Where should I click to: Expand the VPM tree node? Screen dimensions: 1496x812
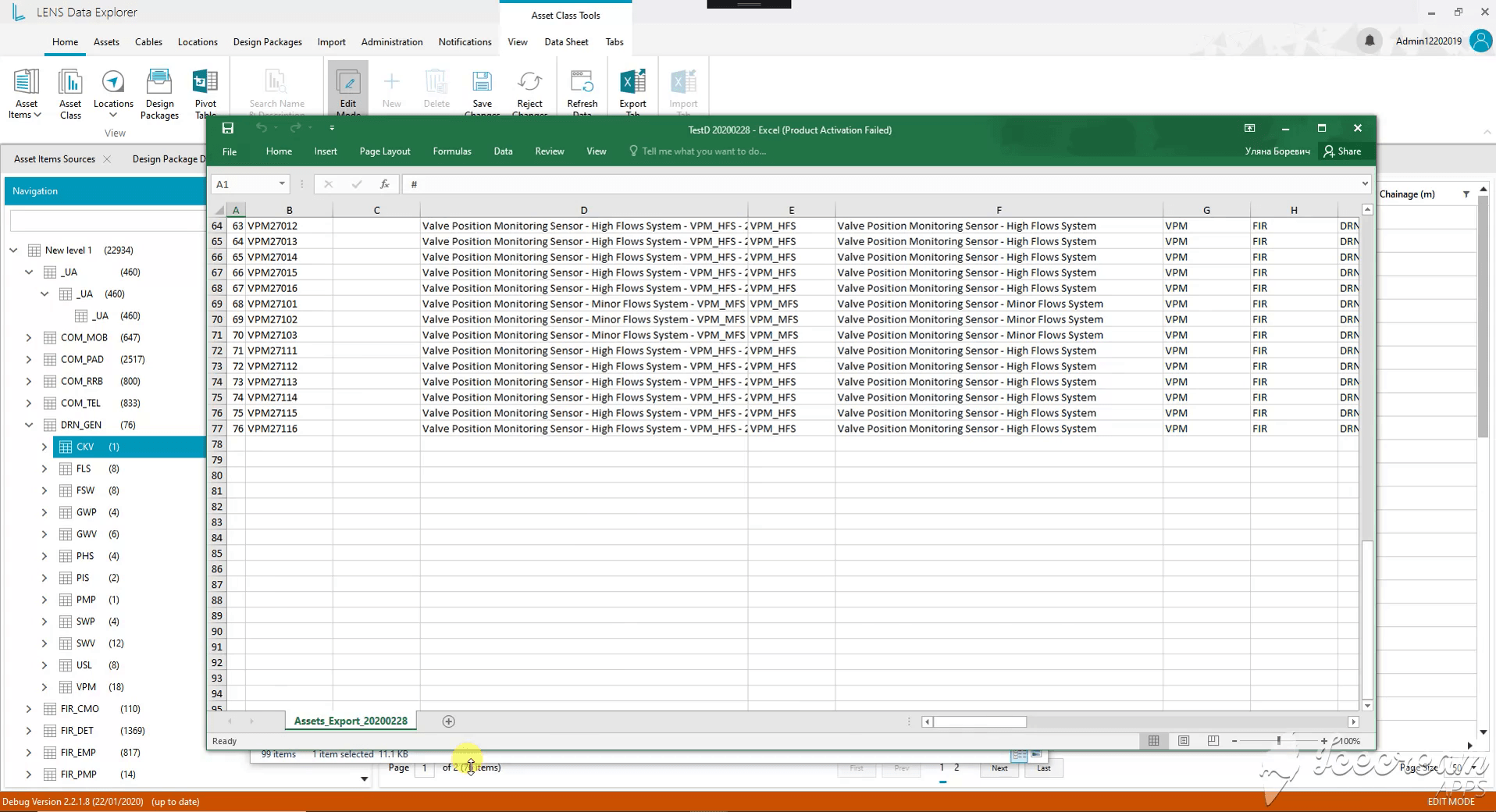(x=45, y=687)
